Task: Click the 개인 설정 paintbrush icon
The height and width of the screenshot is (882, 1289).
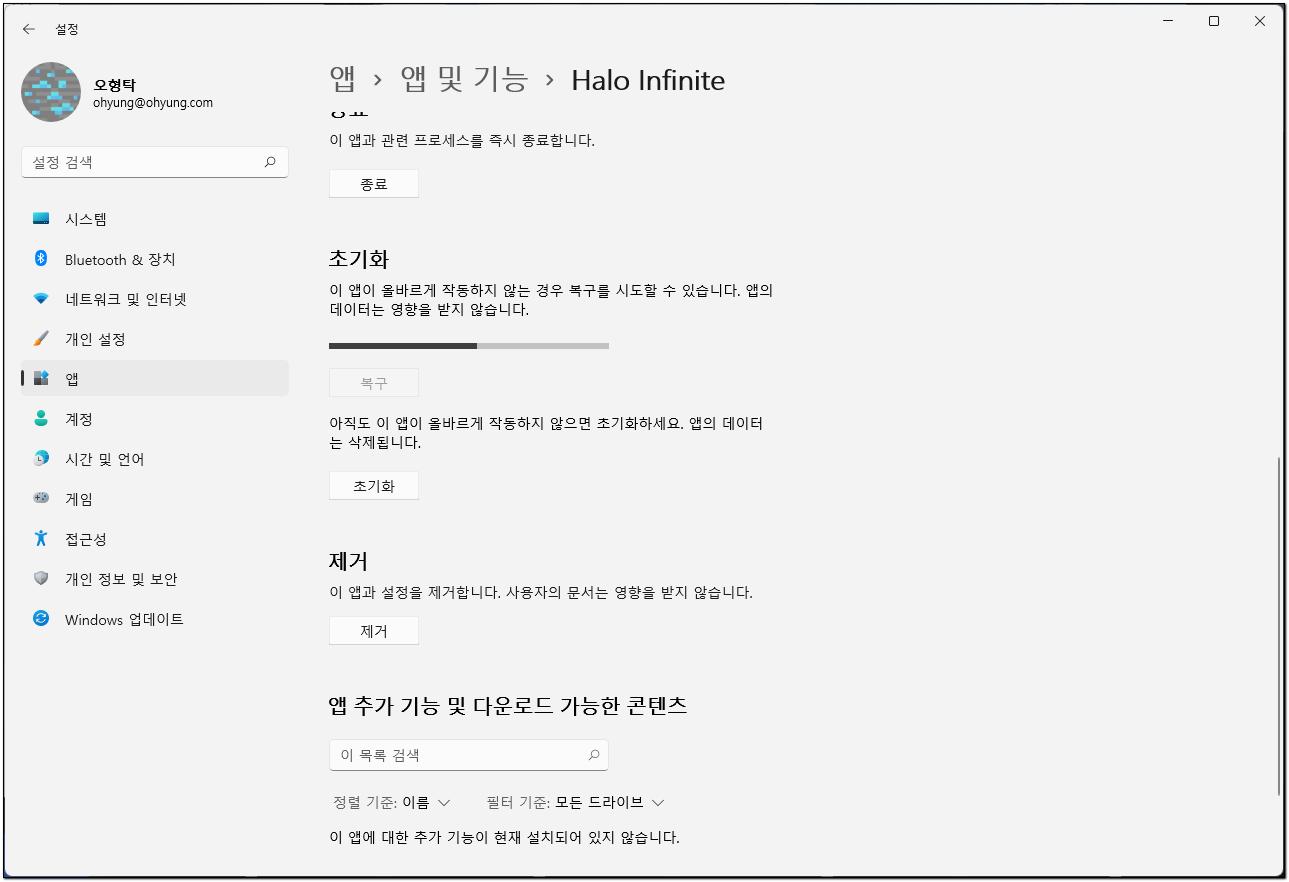Action: click(41, 339)
